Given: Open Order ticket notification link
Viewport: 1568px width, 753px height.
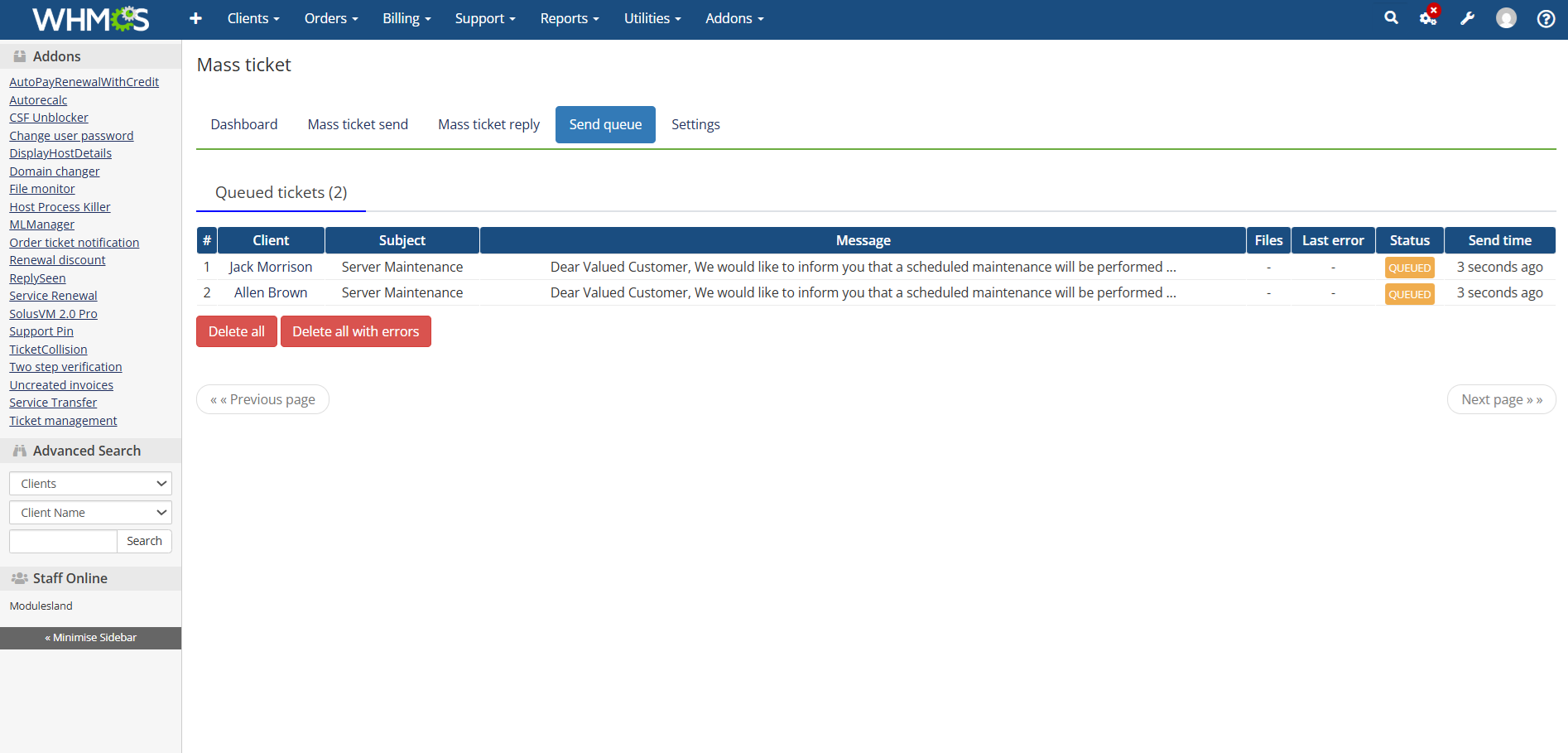Looking at the screenshot, I should point(75,243).
